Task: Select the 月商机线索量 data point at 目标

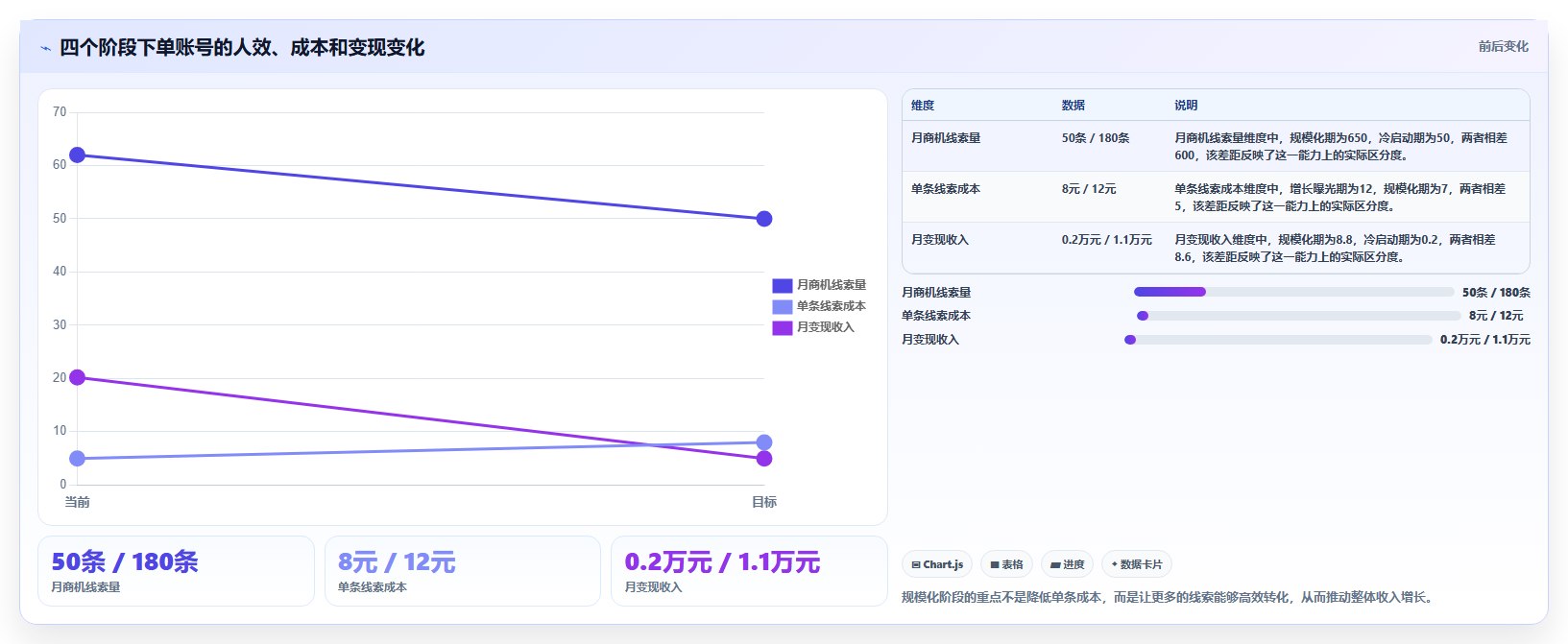Action: click(764, 219)
